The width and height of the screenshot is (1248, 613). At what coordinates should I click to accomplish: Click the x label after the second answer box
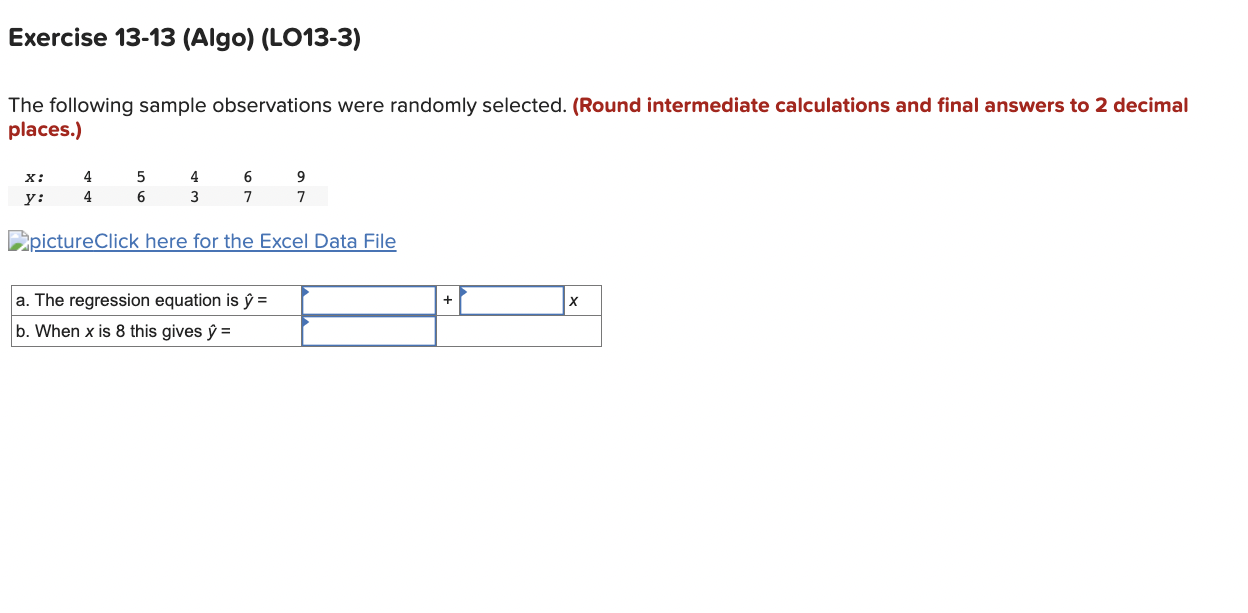pos(573,300)
